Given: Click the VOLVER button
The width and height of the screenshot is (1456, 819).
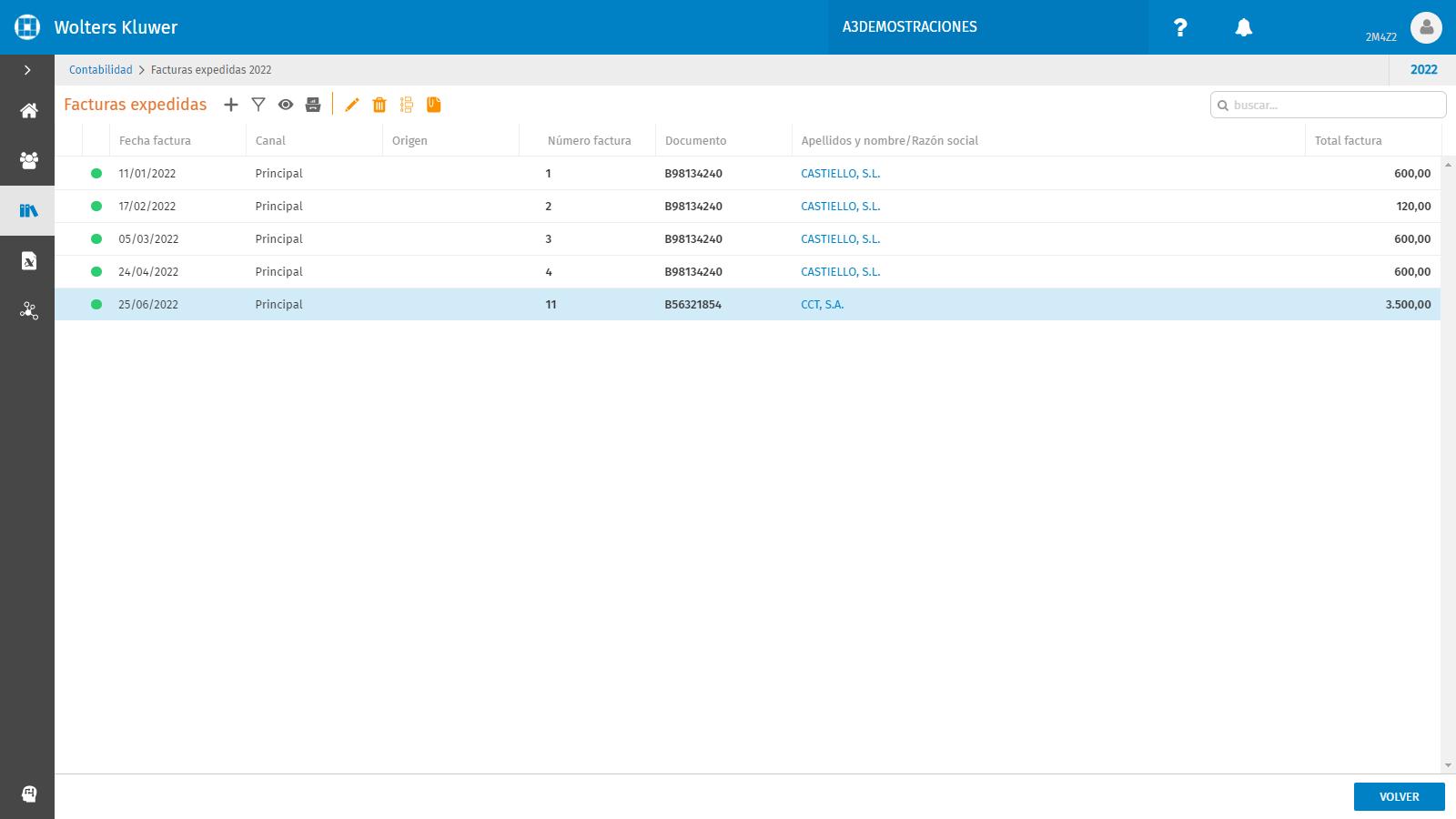Looking at the screenshot, I should click(x=1400, y=796).
